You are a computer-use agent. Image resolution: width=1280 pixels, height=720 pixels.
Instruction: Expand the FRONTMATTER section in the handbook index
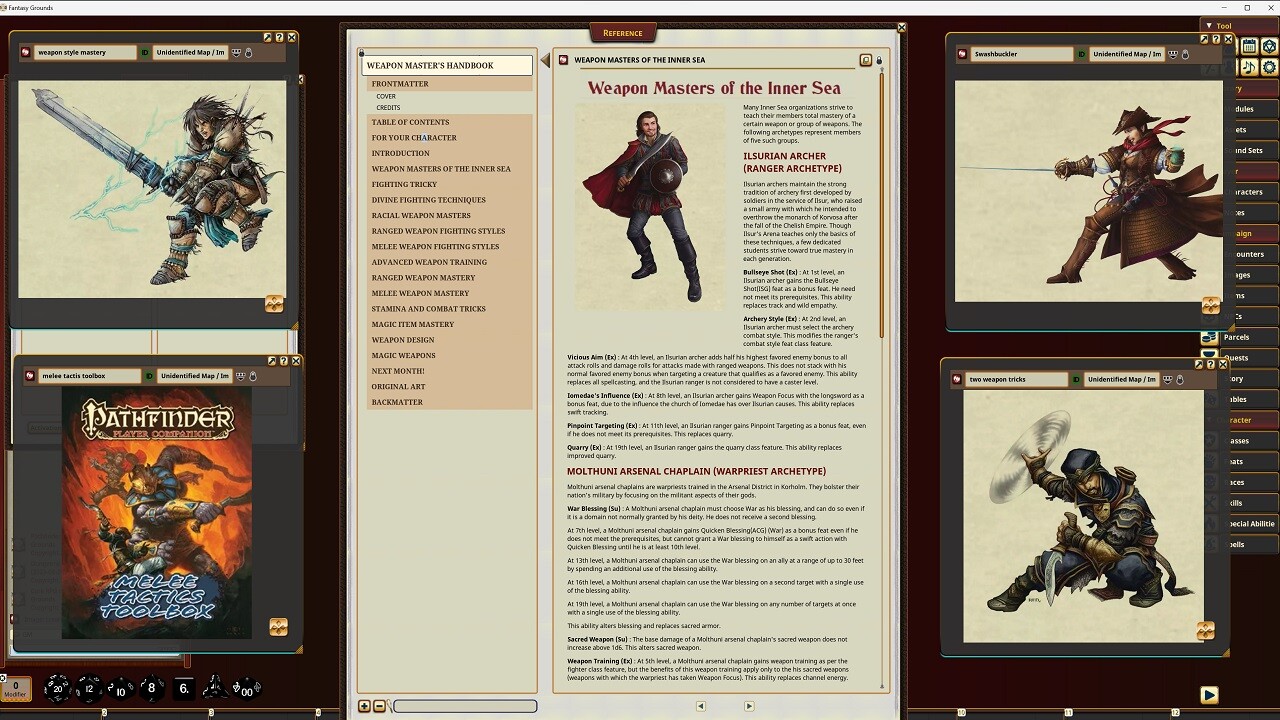click(x=400, y=83)
